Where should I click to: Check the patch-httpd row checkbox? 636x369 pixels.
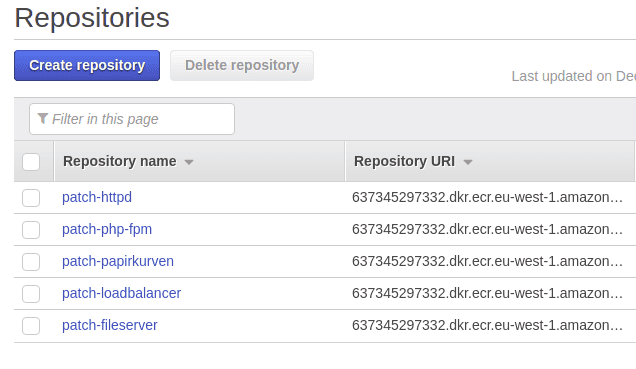coord(31,198)
